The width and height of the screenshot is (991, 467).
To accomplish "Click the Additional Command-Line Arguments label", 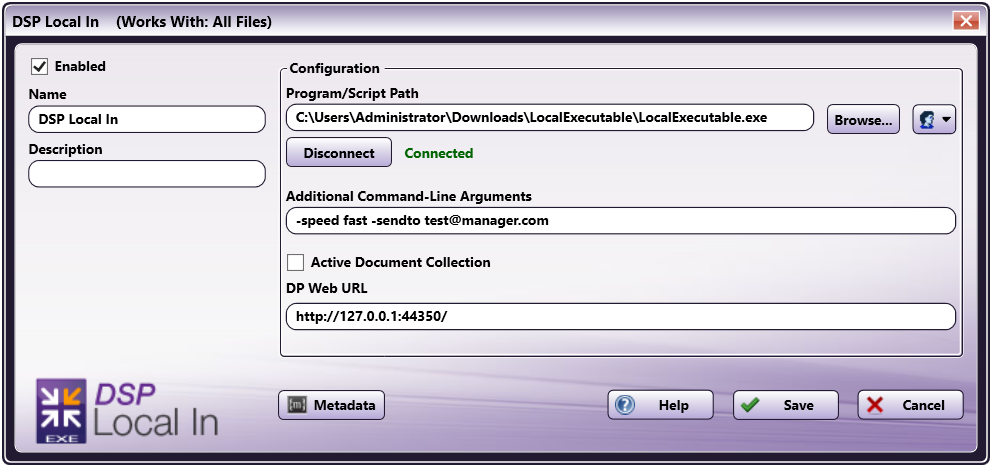I will [x=409, y=197].
